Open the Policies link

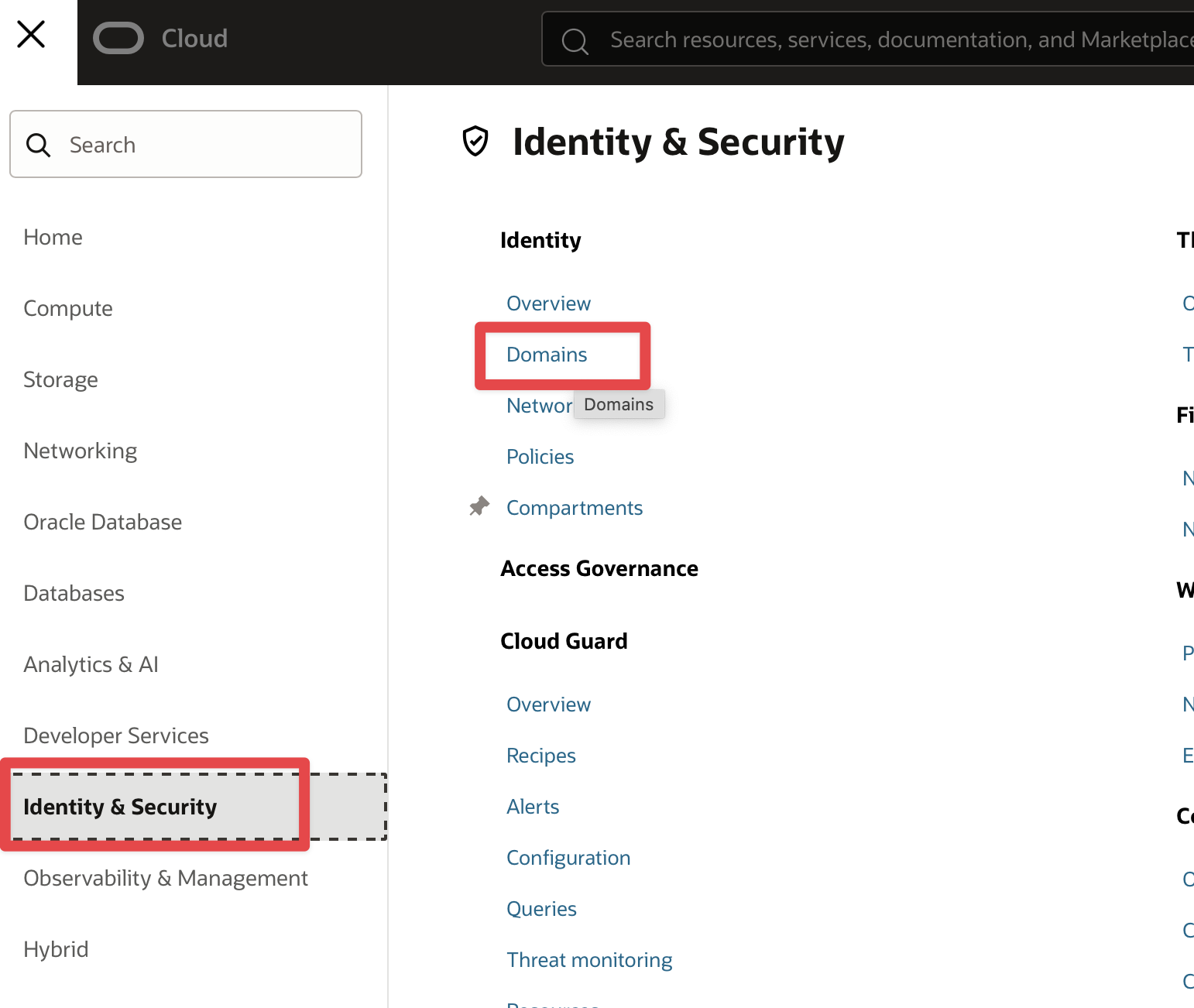tap(540, 457)
